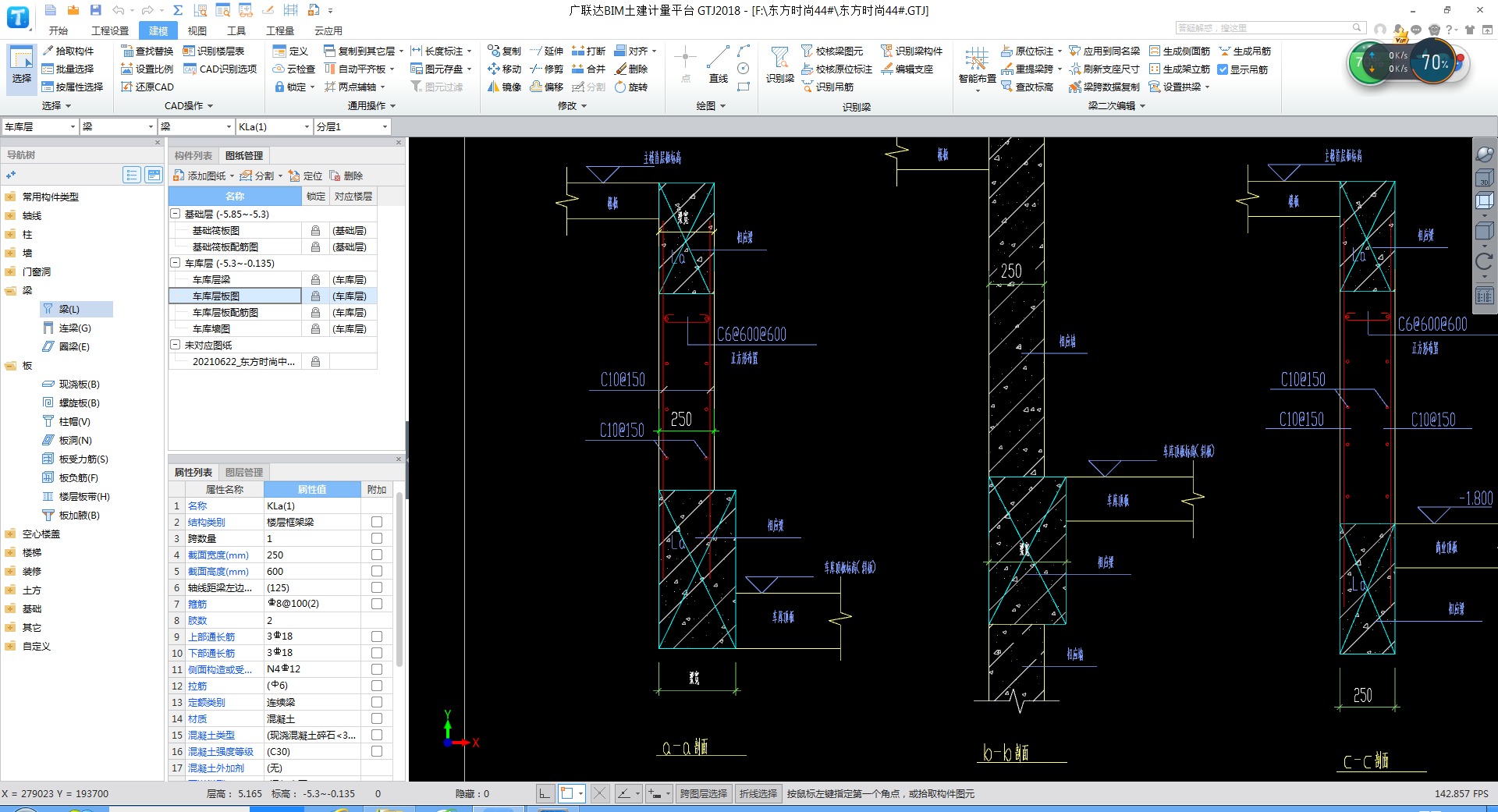Click 删除 button in drawing panel
Viewport: 1498px width, 812px height.
(x=346, y=176)
